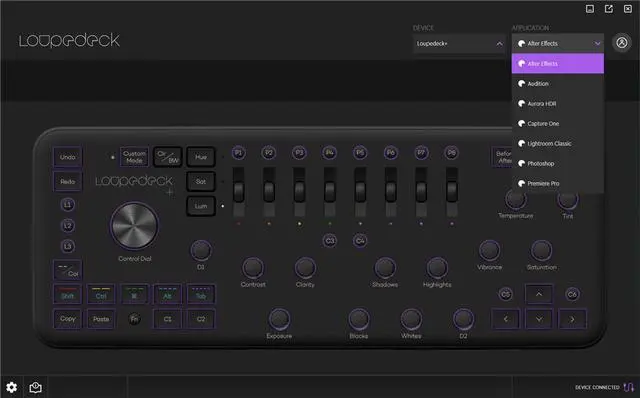Click the Control Dial knob

point(134,225)
